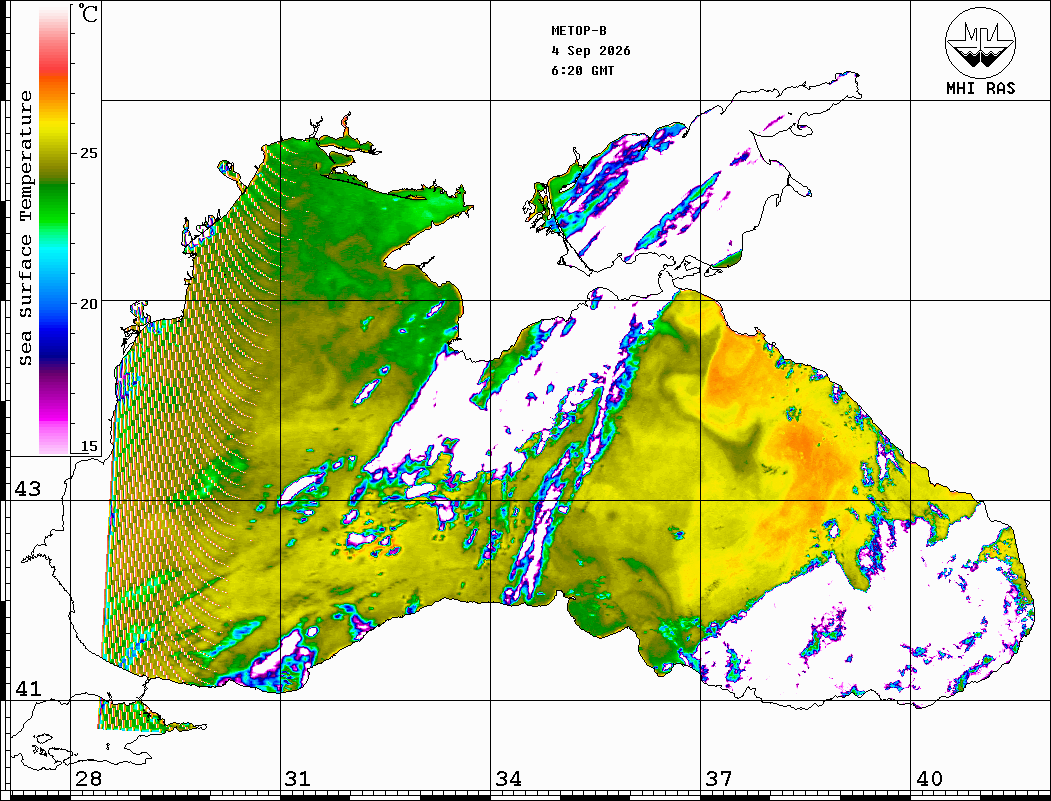Screen dimensions: 1051x801
Task: Click the °C unit symbol
Action: 88,13
